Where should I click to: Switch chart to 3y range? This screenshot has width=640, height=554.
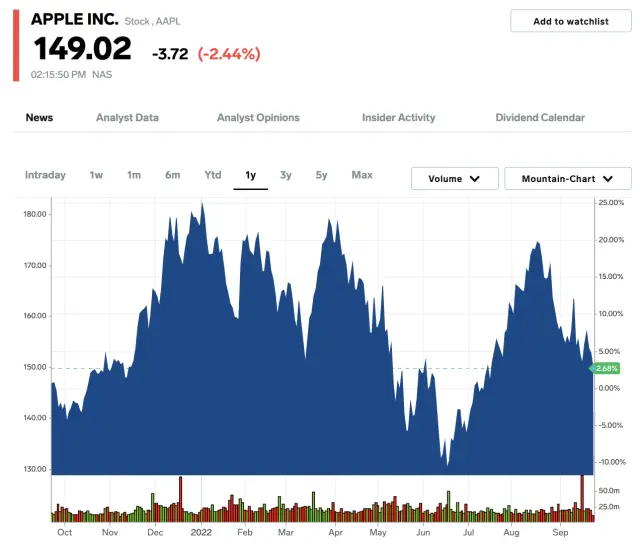point(286,175)
